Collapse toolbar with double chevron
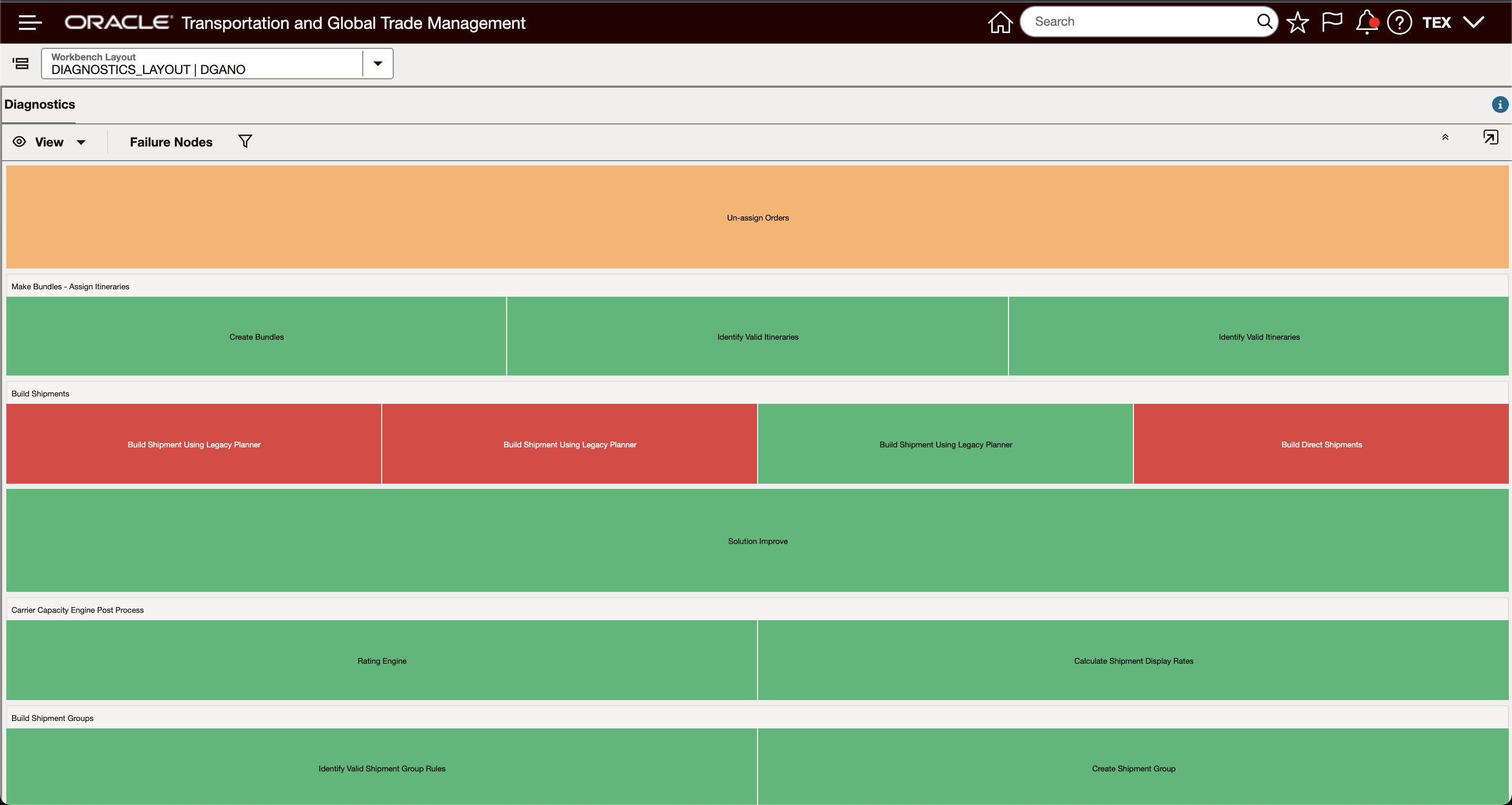 tap(1445, 138)
